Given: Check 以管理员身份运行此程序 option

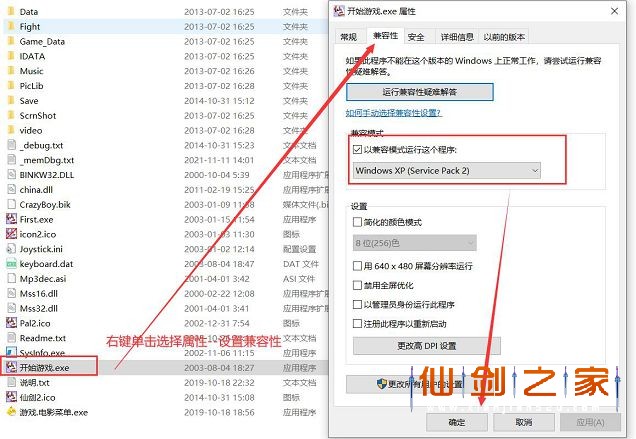Looking at the screenshot, I should [358, 305].
